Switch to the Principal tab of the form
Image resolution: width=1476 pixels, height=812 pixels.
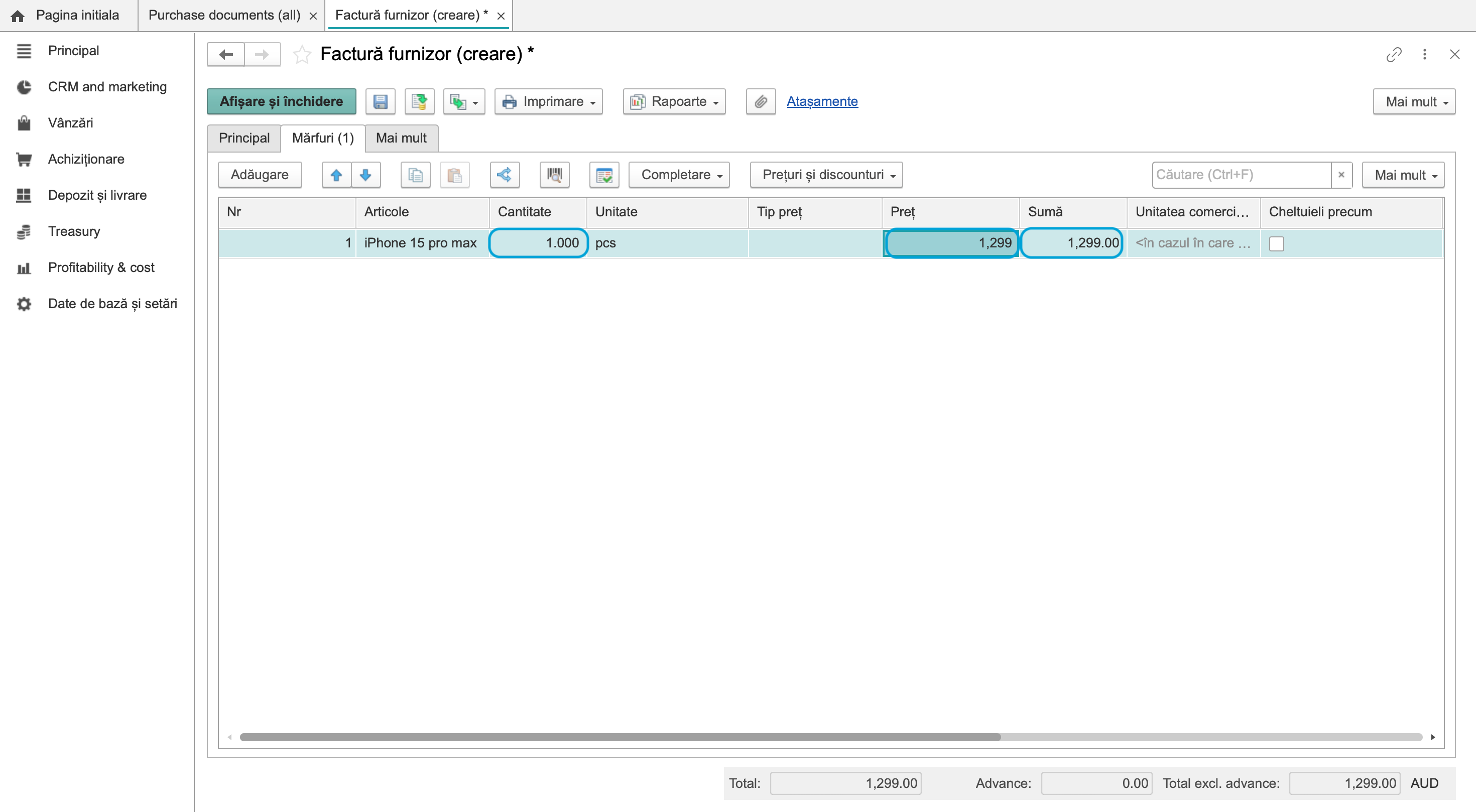pos(244,138)
